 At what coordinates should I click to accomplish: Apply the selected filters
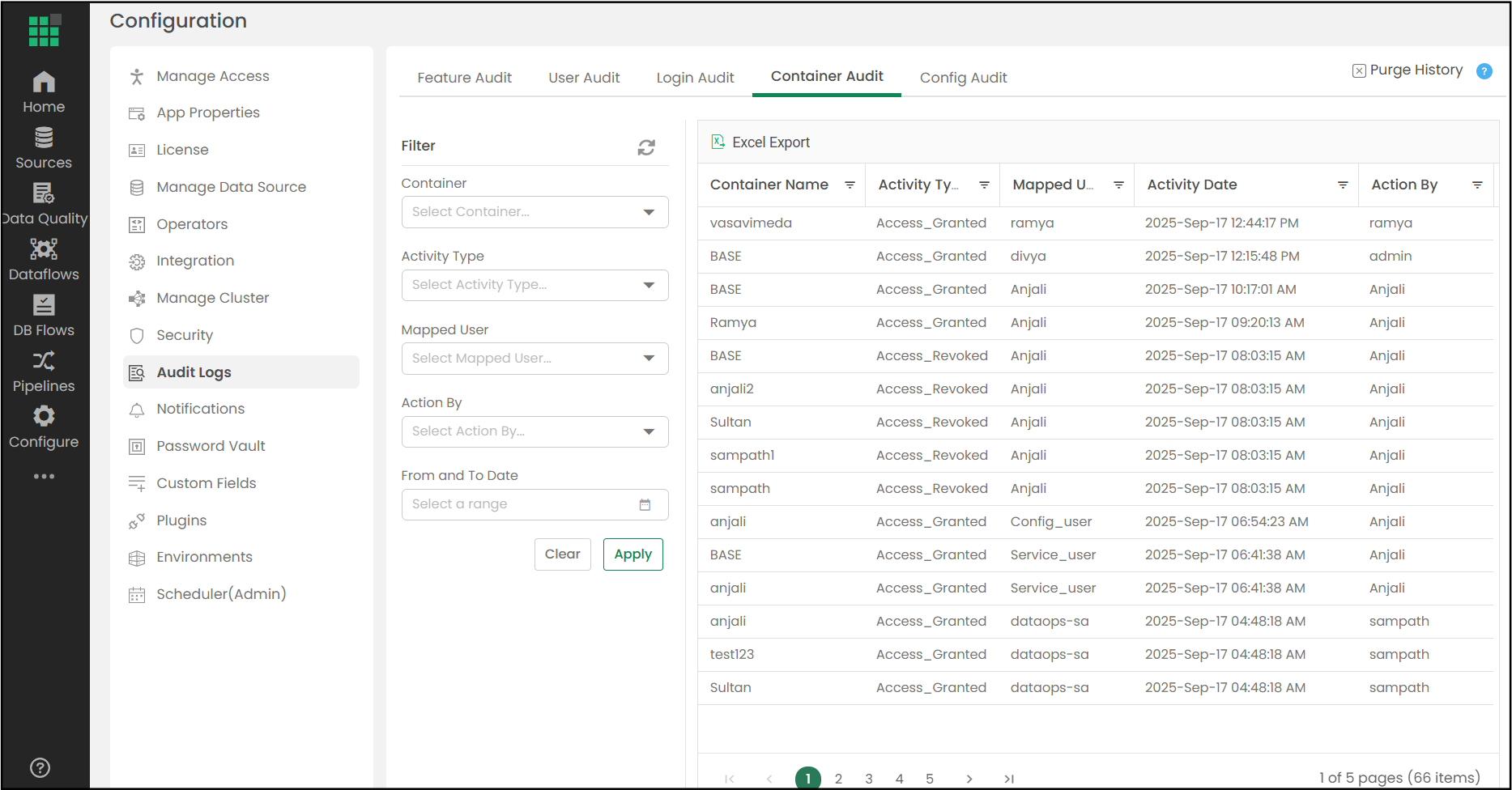pos(633,554)
